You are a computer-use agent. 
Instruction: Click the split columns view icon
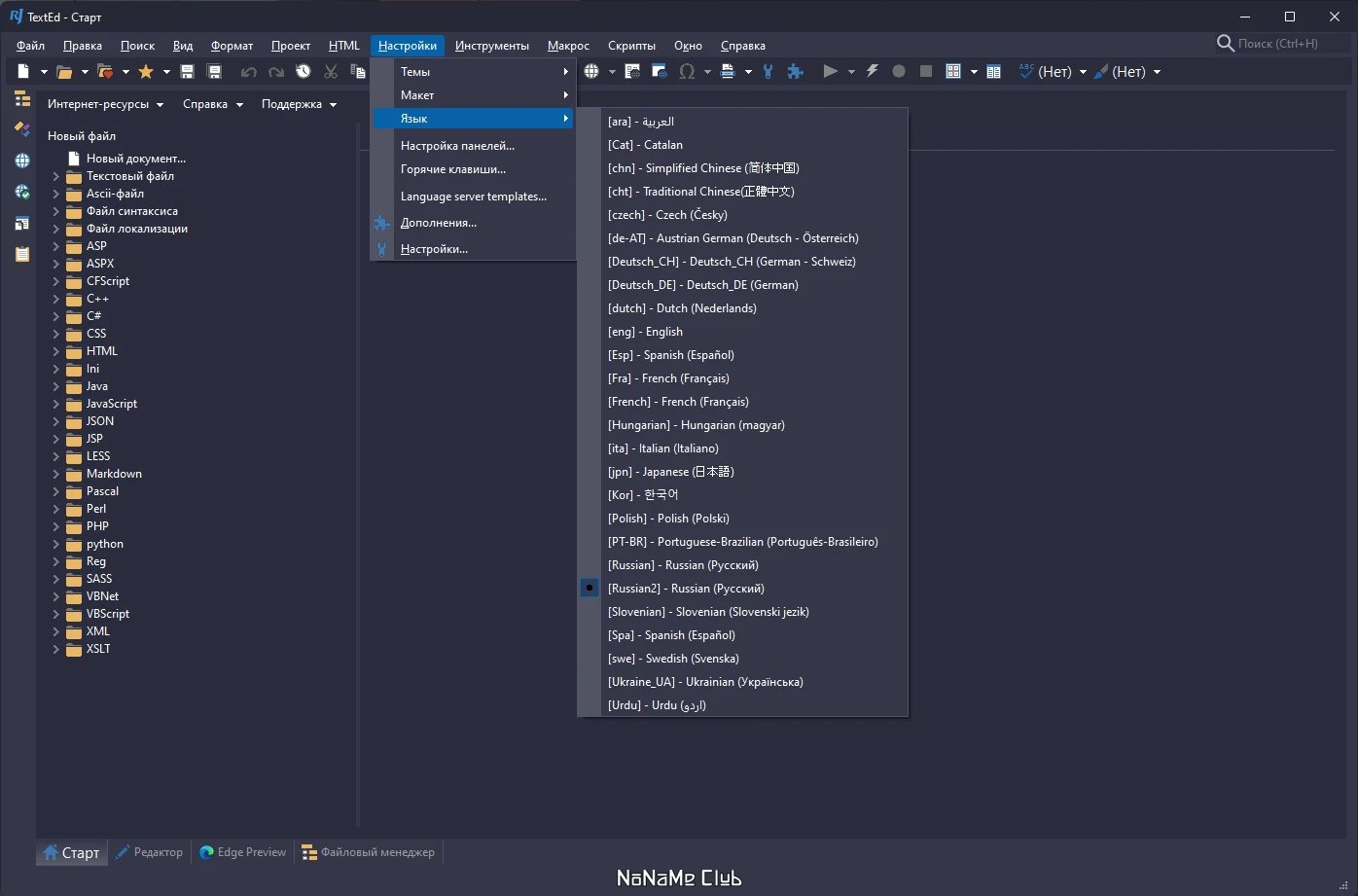(993, 71)
